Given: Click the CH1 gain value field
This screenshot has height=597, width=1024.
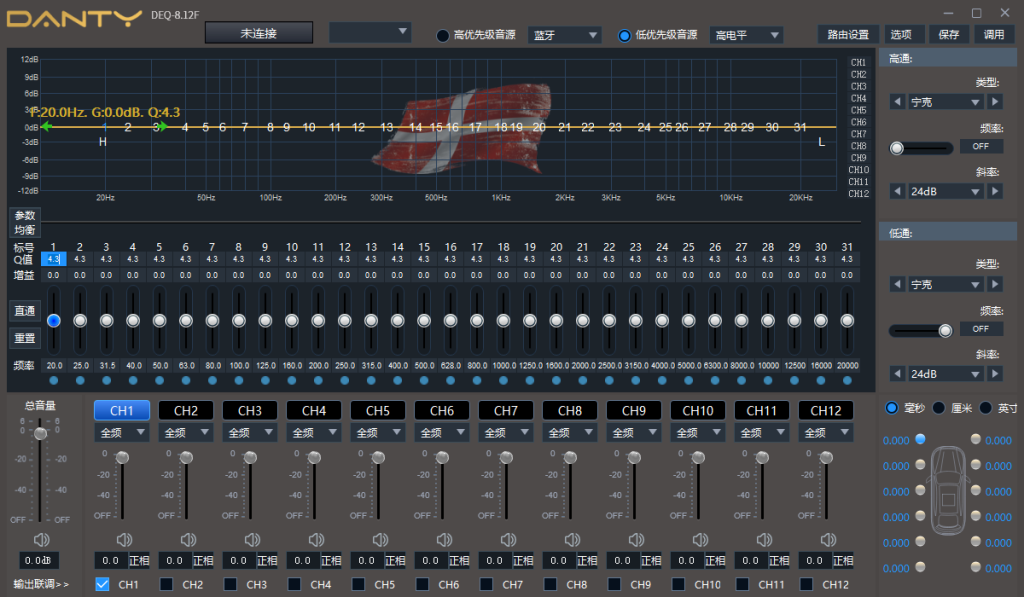Looking at the screenshot, I should [111, 560].
